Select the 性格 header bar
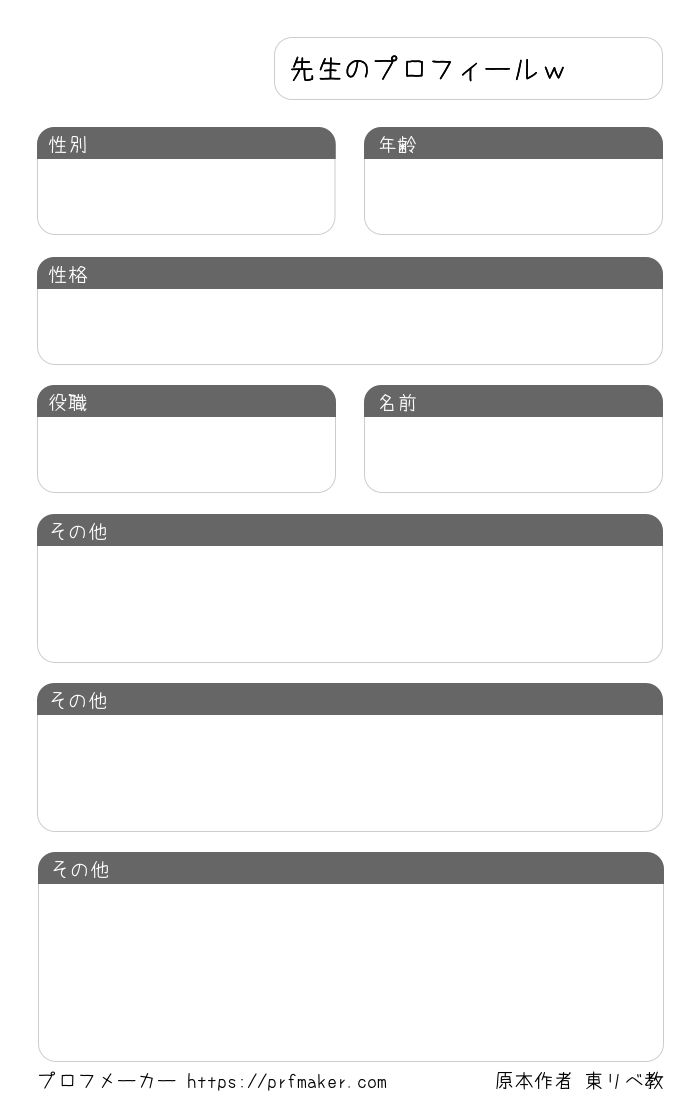Screen dimensions: 700x1100 point(350,274)
